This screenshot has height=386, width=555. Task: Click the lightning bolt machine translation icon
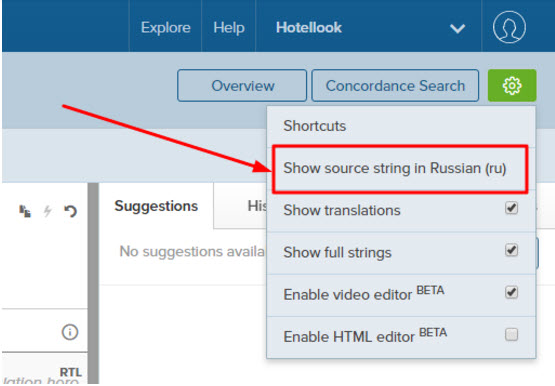click(47, 211)
